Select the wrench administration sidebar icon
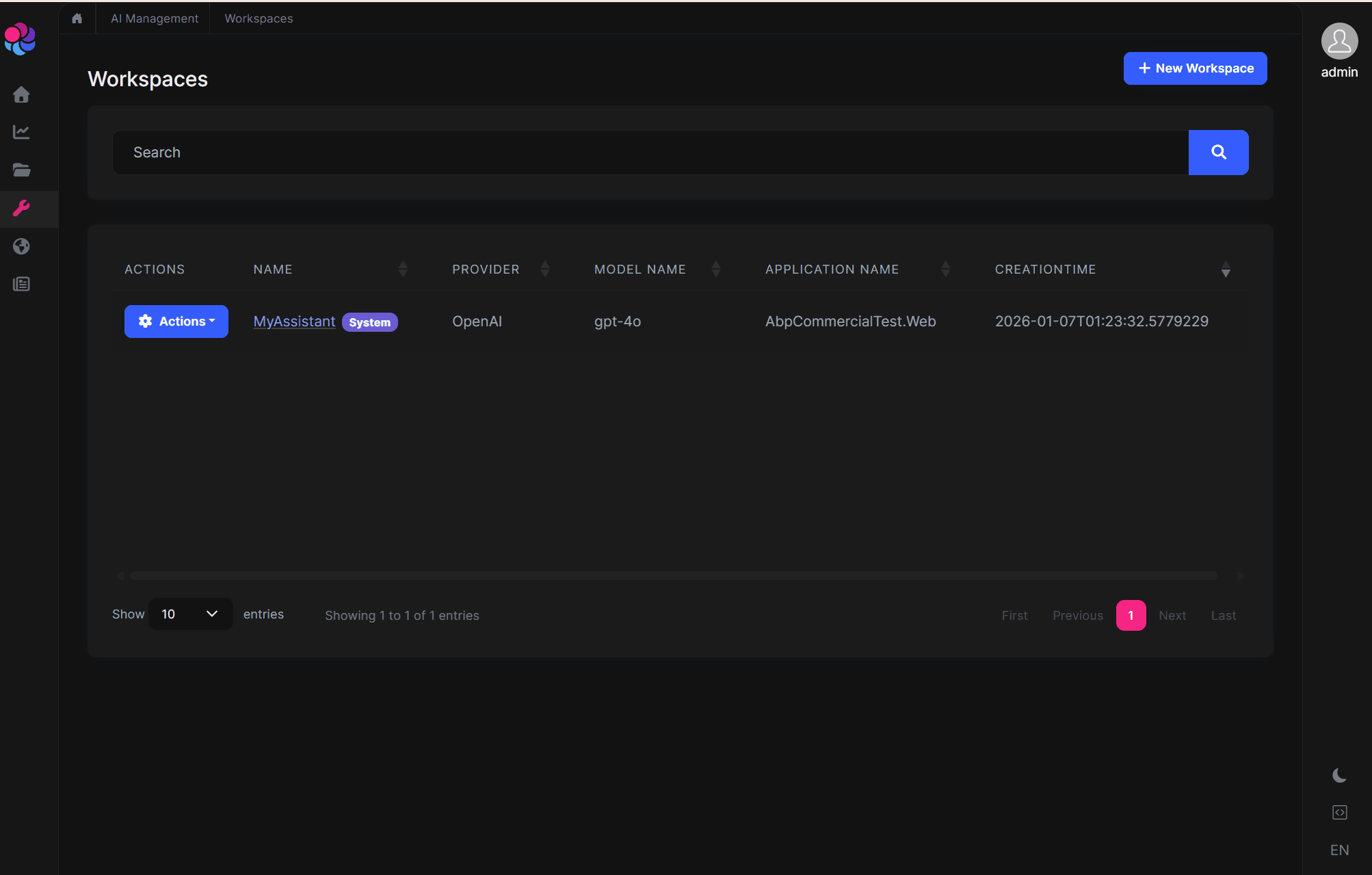Screen dimensions: 1372x875 click(21, 208)
